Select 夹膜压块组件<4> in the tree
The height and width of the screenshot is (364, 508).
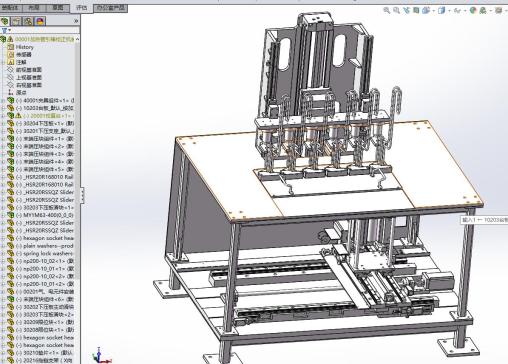coord(45,162)
